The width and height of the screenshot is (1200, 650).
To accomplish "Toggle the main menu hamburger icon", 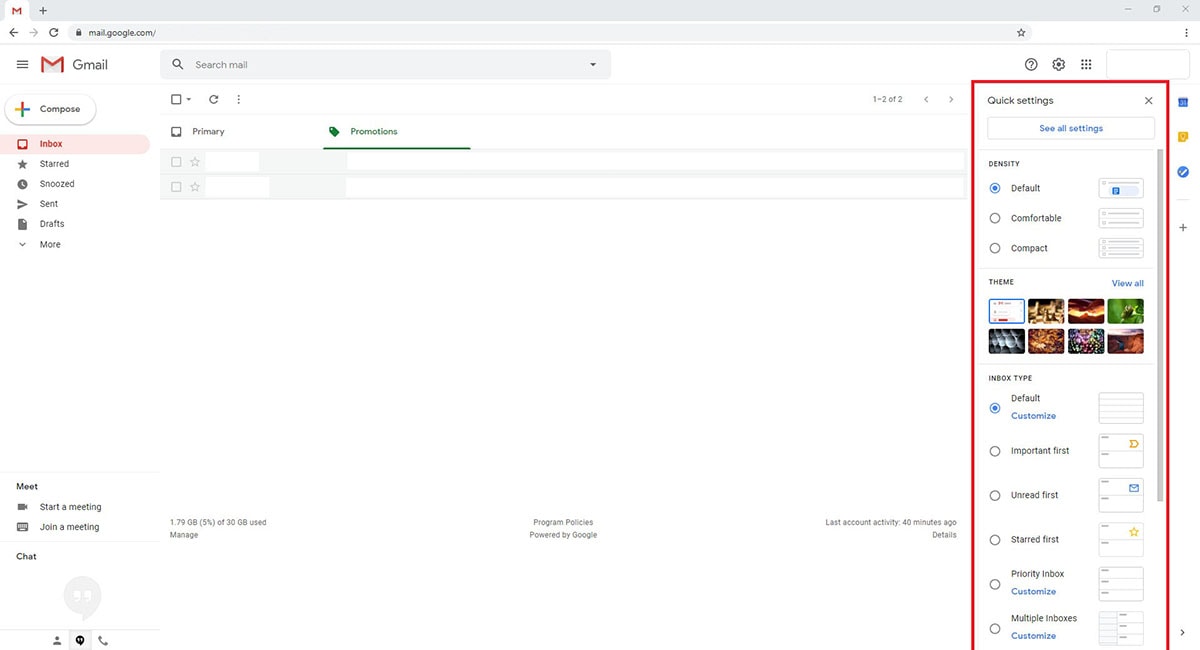I will coord(22,65).
